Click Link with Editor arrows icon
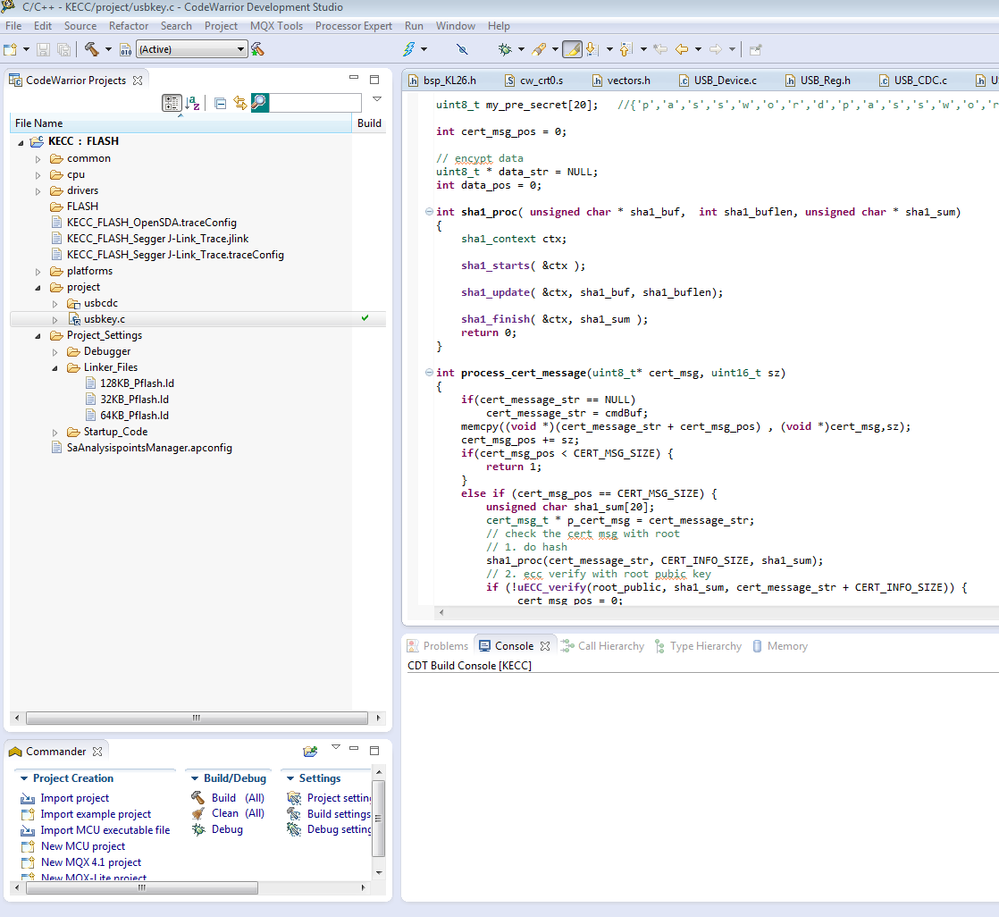This screenshot has width=999, height=917. (x=240, y=102)
